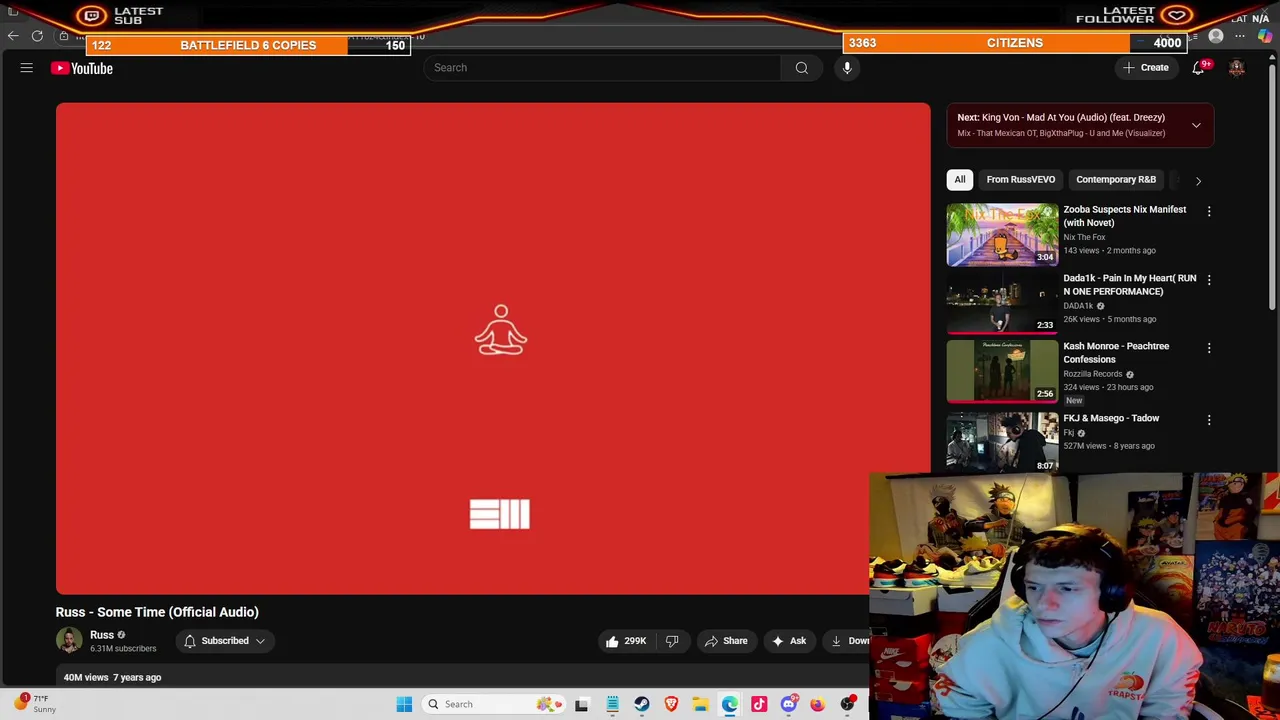Click the red video player area
The image size is (1280, 720).
(x=493, y=348)
